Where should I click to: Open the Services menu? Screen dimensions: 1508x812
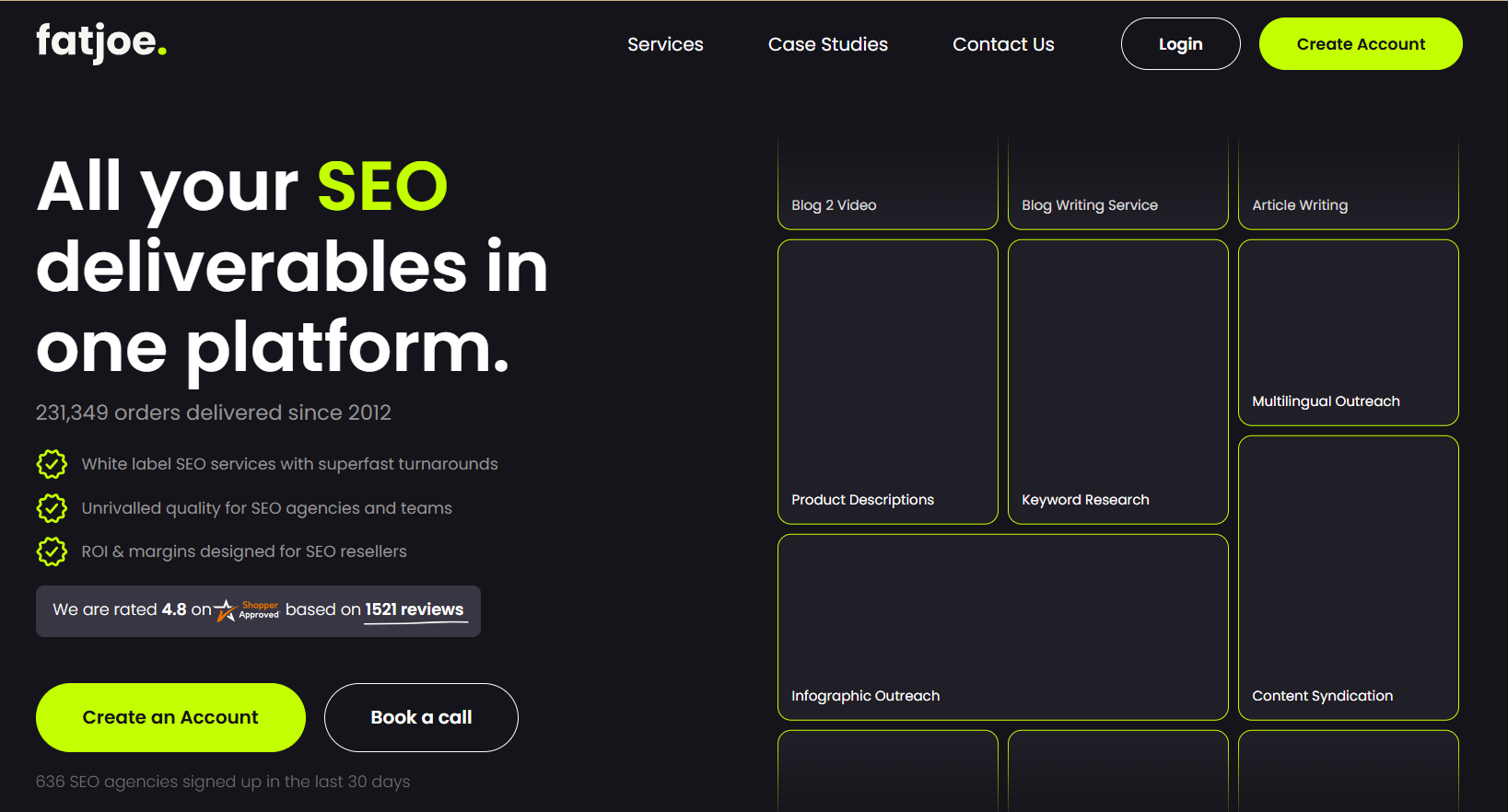(665, 44)
